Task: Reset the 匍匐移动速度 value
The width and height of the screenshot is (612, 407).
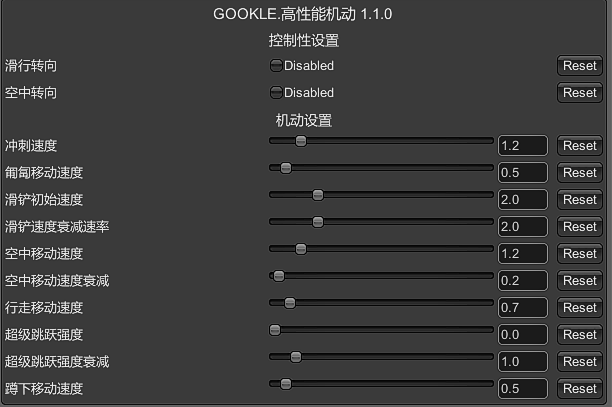Action: click(x=579, y=173)
